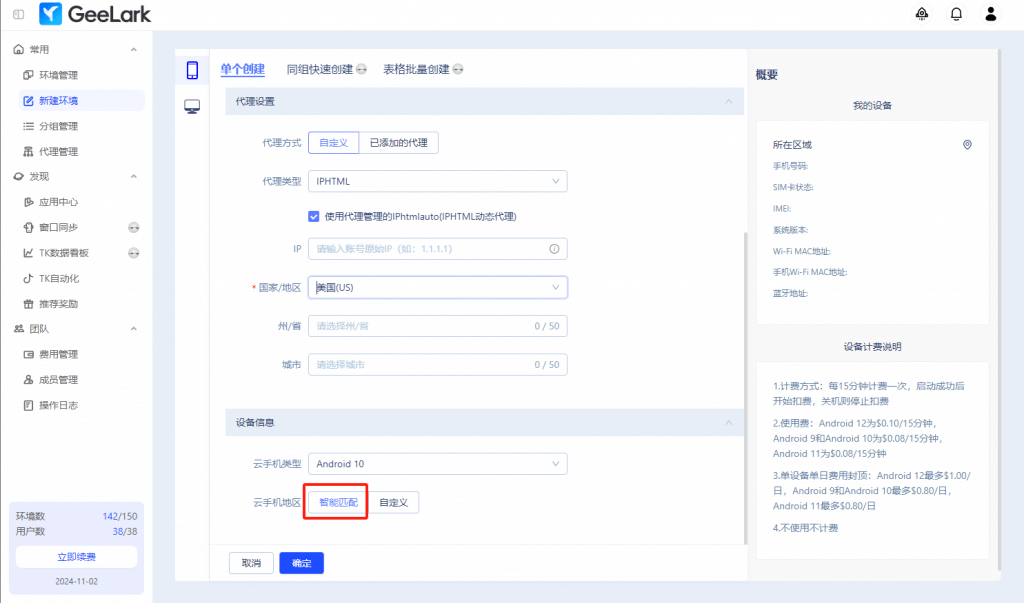
Task: Open 环境管理 in the sidebar
Action: pyautogui.click(x=58, y=75)
